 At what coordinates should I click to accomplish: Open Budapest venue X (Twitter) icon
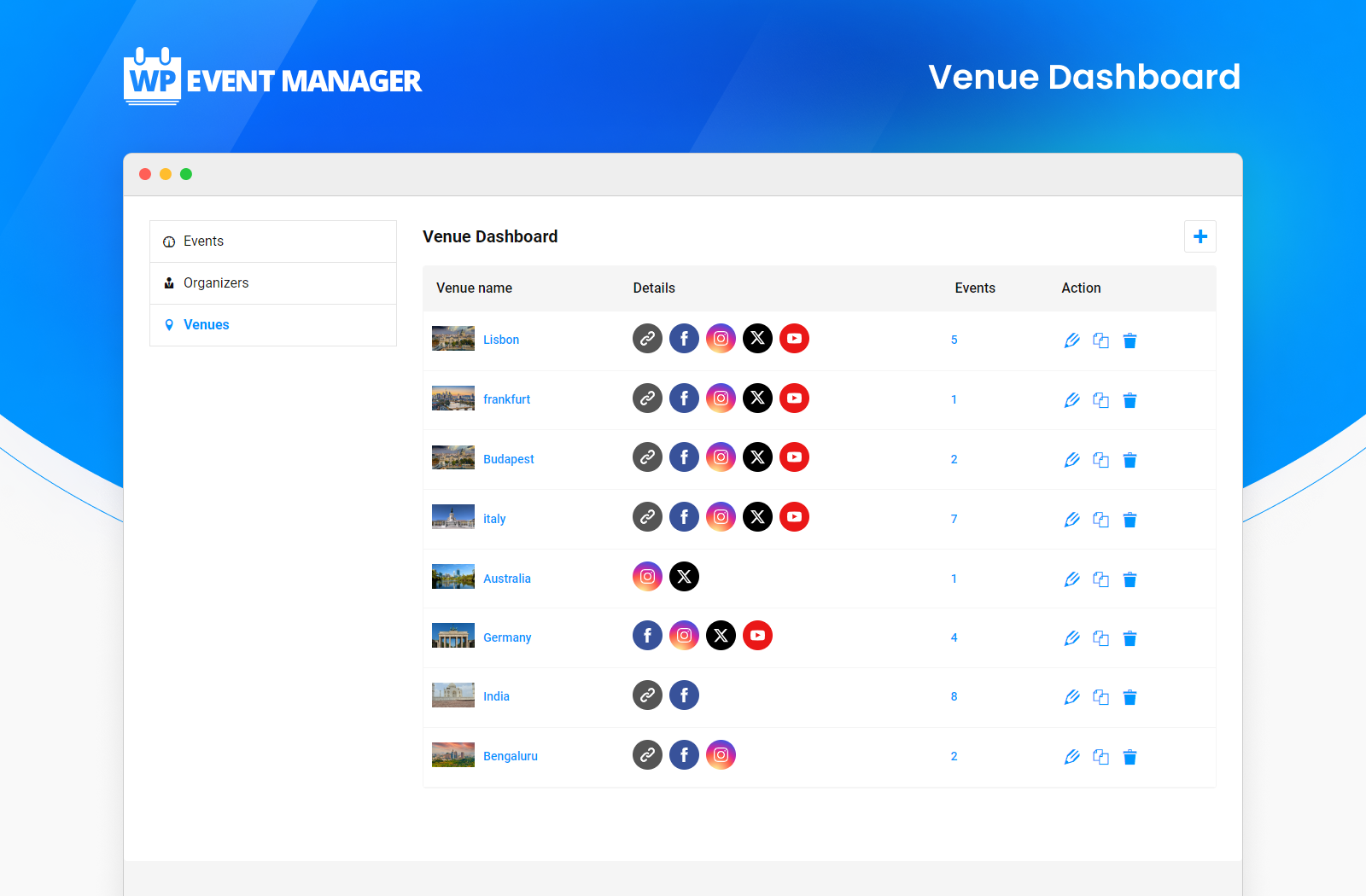coord(757,457)
